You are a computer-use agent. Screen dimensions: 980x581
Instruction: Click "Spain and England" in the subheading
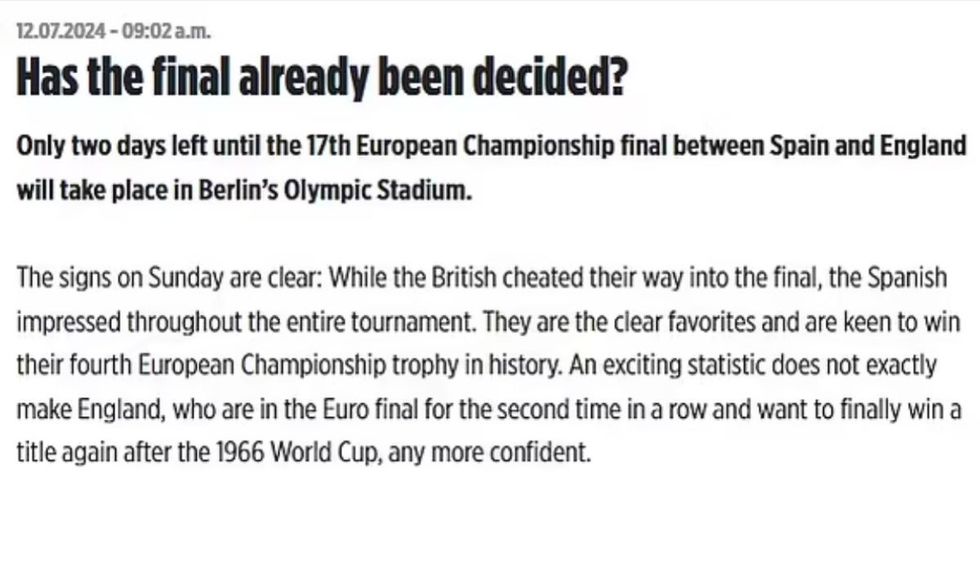(867, 146)
